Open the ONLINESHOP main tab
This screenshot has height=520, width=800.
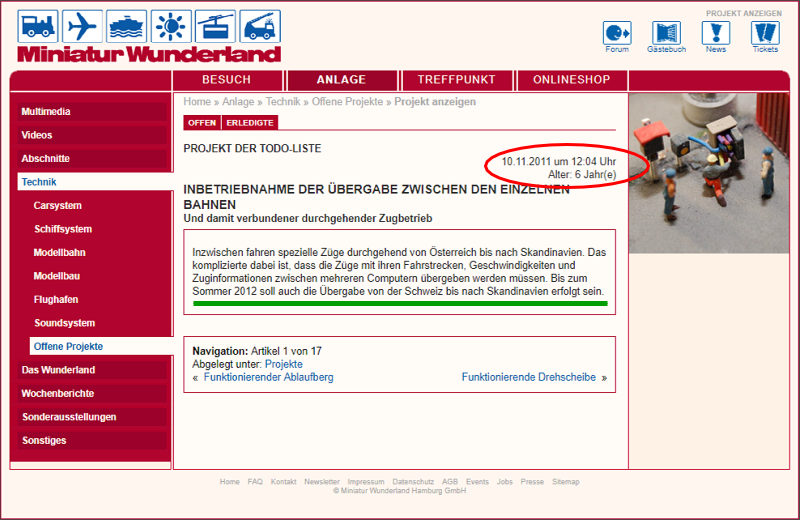(571, 80)
